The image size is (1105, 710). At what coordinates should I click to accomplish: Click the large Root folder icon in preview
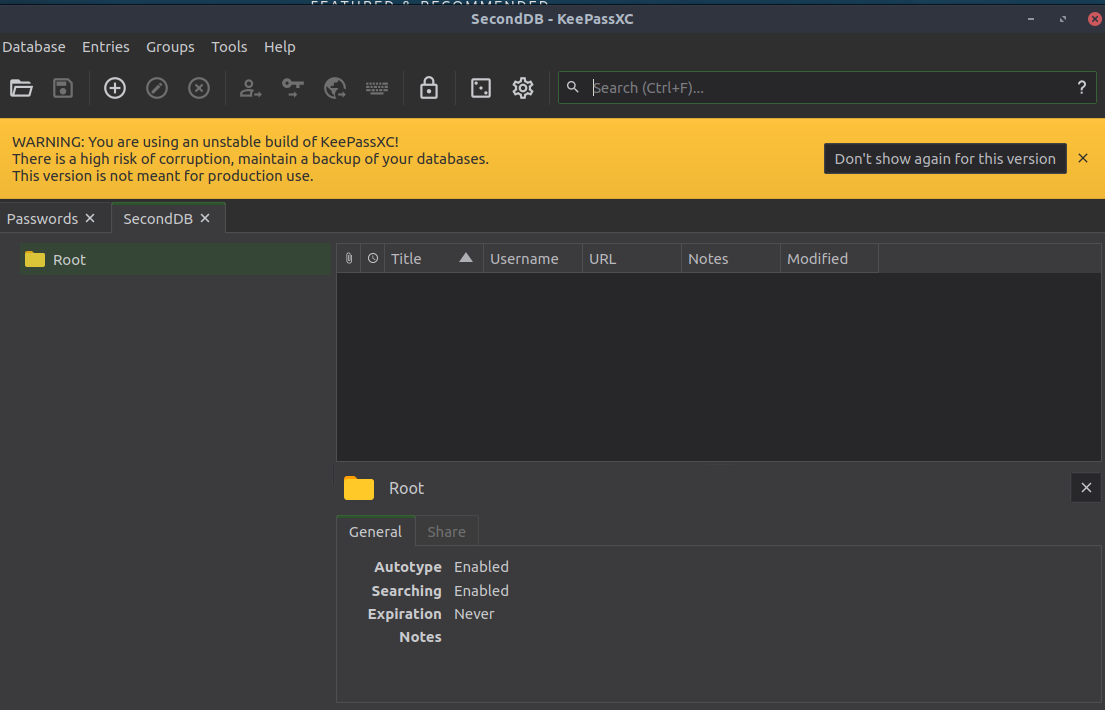tap(359, 488)
